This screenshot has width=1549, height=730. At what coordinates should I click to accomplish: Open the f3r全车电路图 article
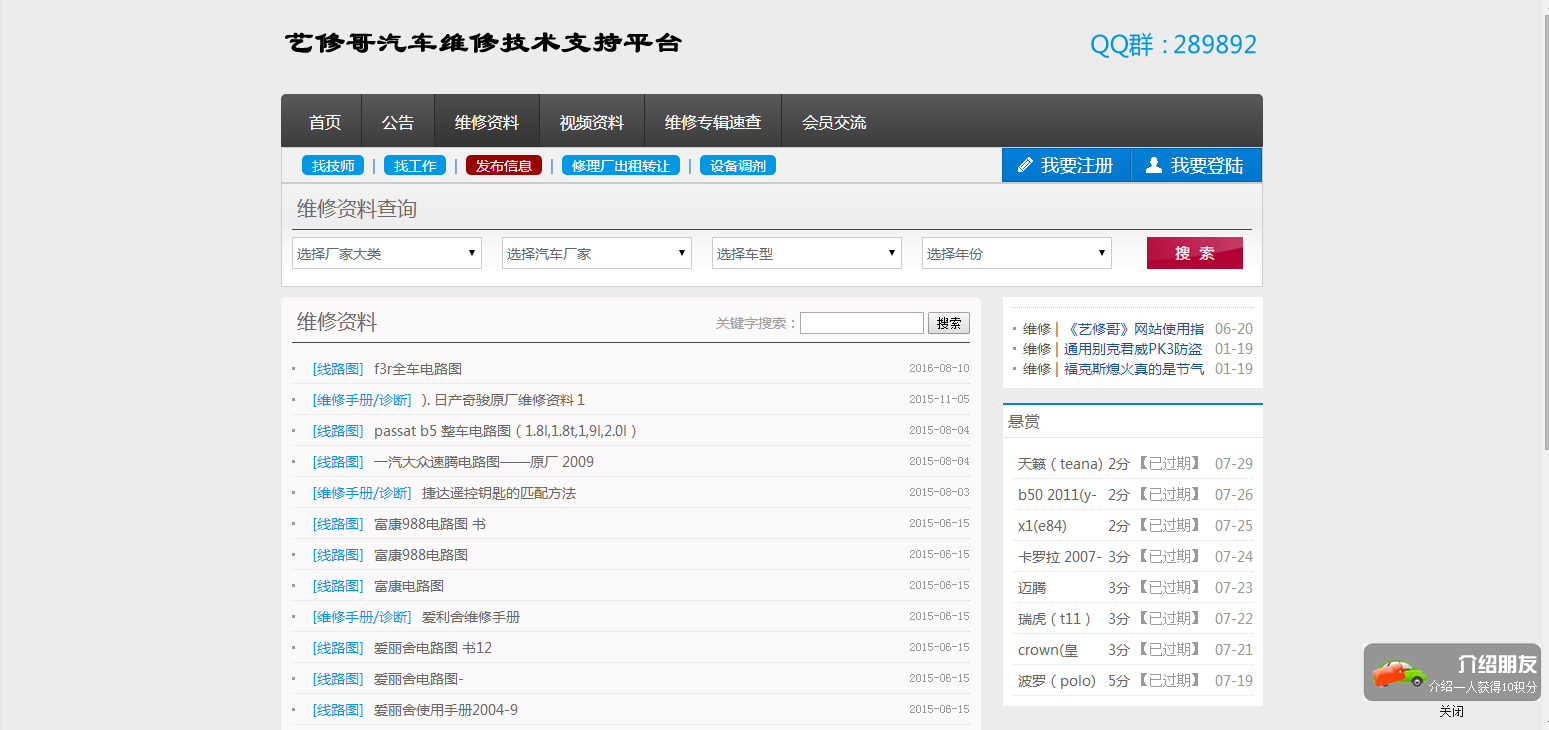418,369
